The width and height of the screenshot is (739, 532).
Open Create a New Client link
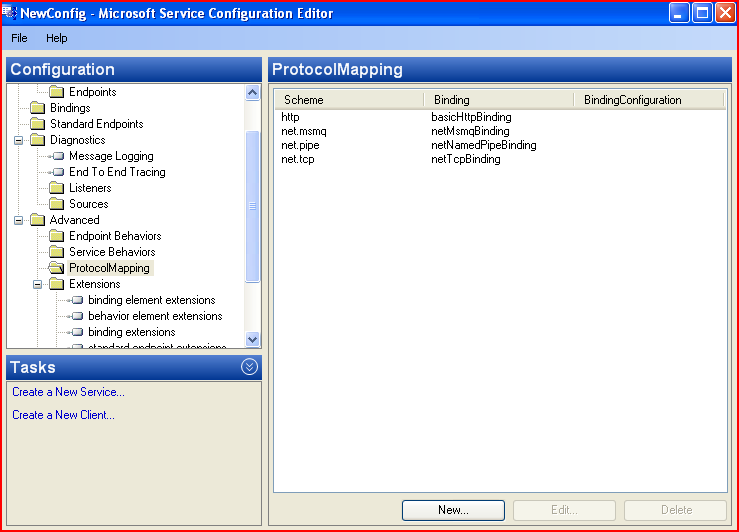click(x=63, y=415)
